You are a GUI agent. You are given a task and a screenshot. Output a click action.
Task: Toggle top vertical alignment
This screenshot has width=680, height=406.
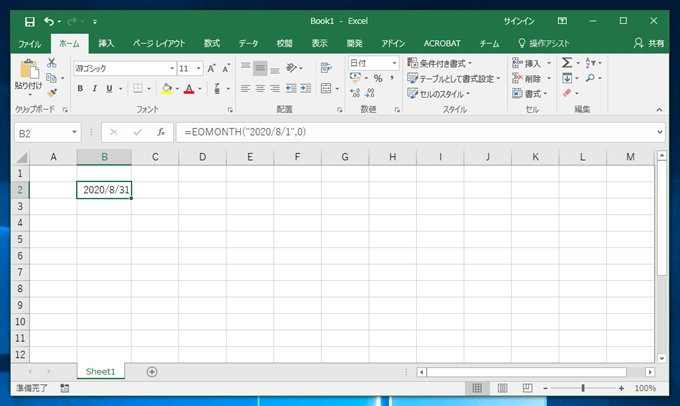click(245, 68)
